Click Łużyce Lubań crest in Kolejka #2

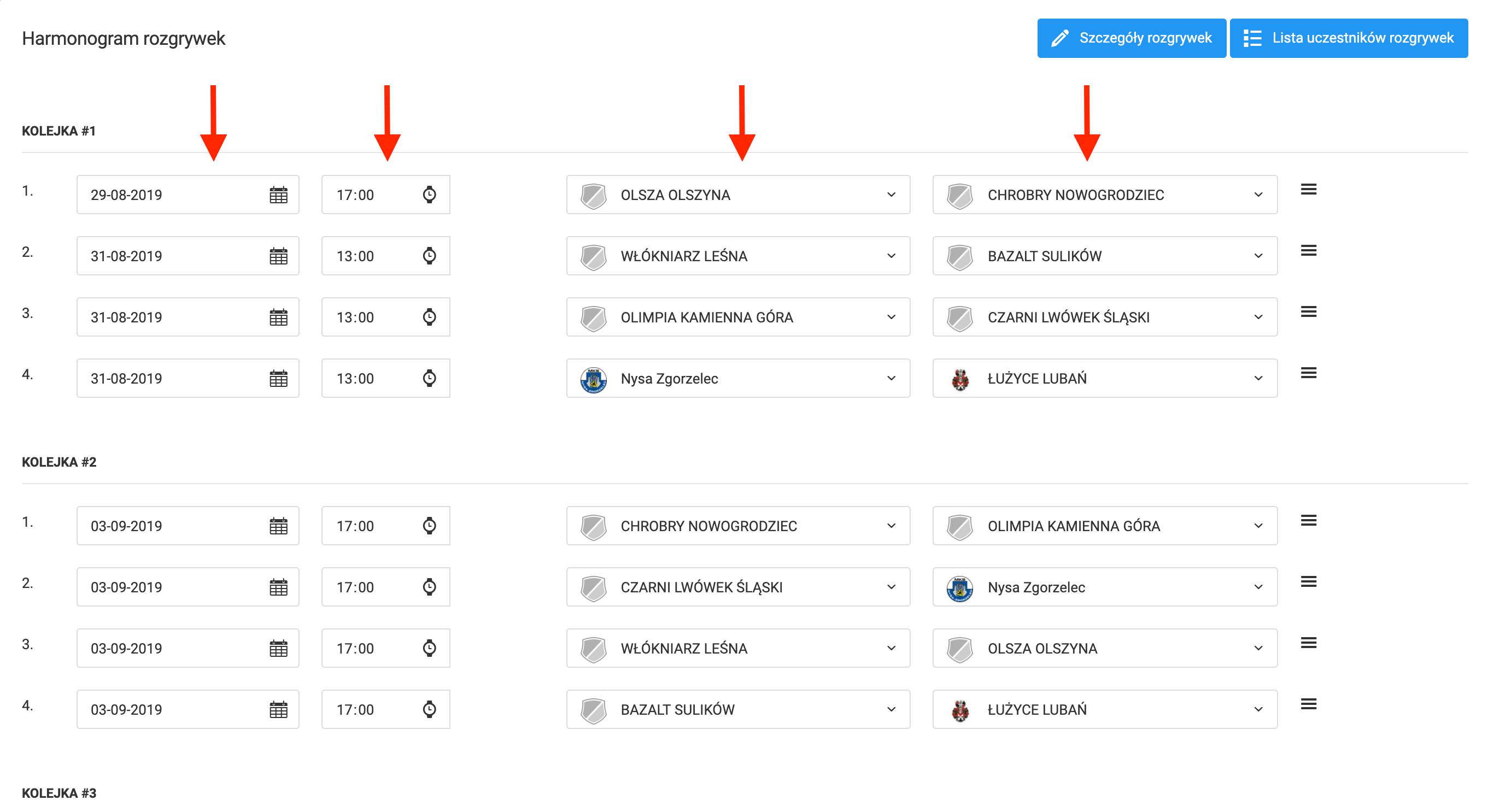click(x=960, y=710)
